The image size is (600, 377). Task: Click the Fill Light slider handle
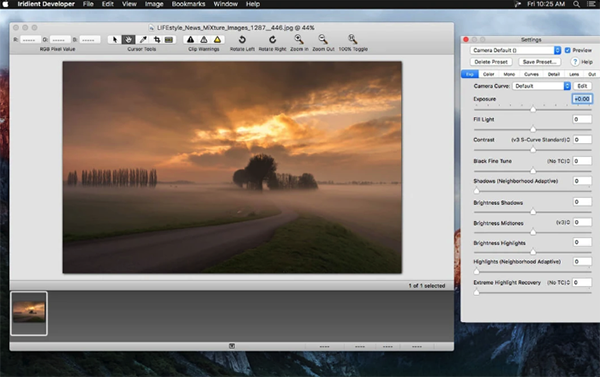pos(533,129)
